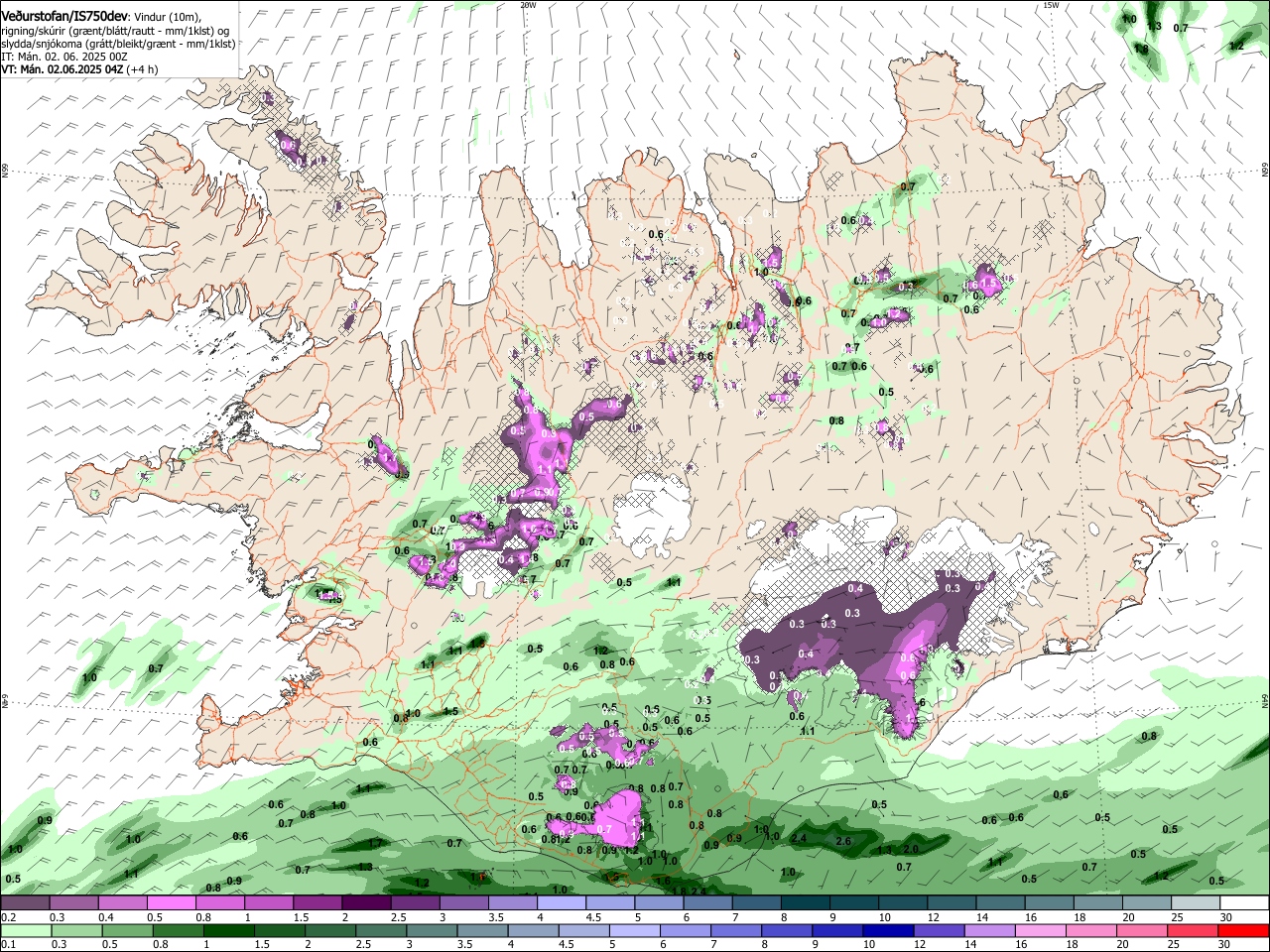Image resolution: width=1270 pixels, height=952 pixels.
Task: Pick the rain legend swatch starting at 0.8
Action: (x=179, y=930)
